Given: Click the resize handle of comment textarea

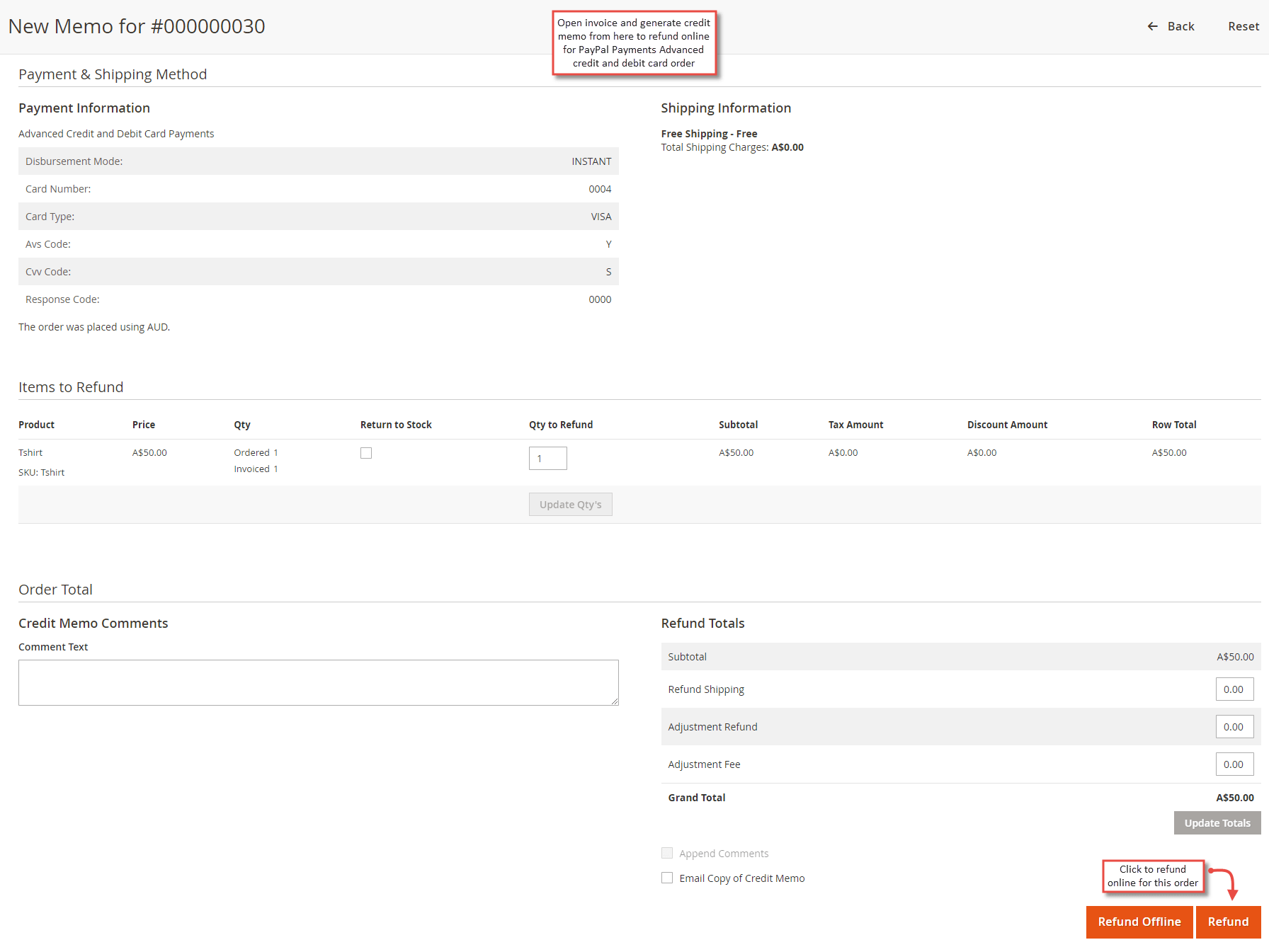Looking at the screenshot, I should (615, 701).
